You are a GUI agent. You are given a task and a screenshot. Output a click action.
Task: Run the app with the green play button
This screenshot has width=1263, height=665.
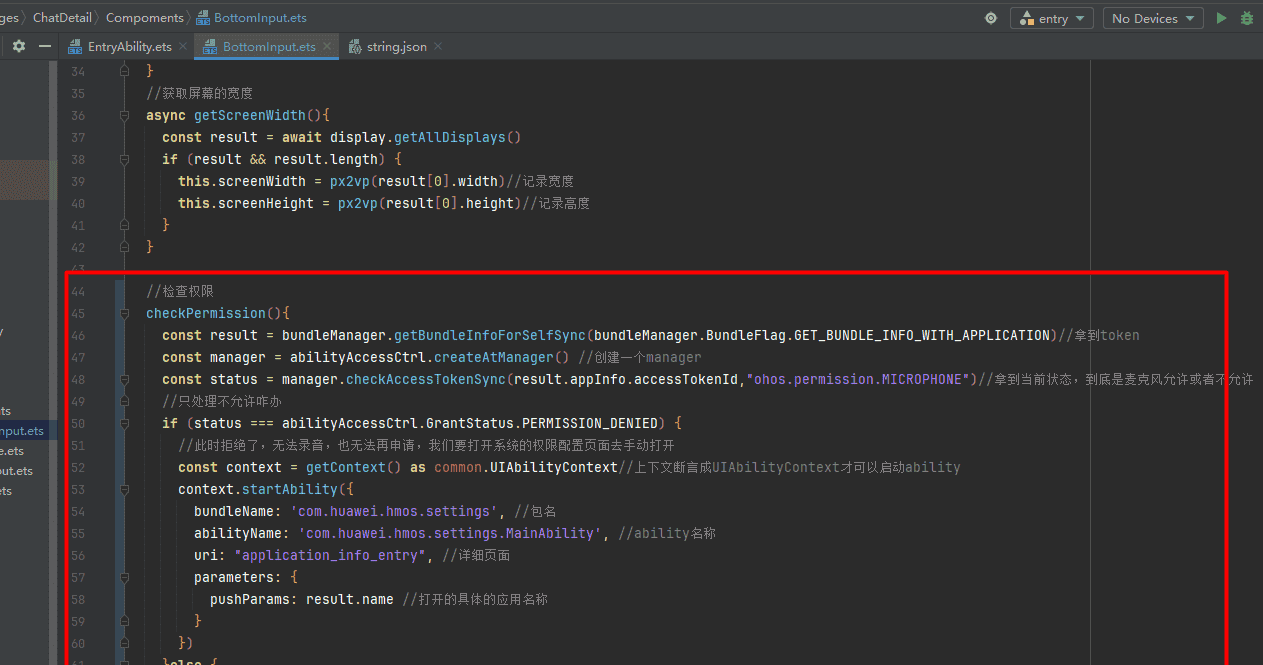coord(1221,18)
